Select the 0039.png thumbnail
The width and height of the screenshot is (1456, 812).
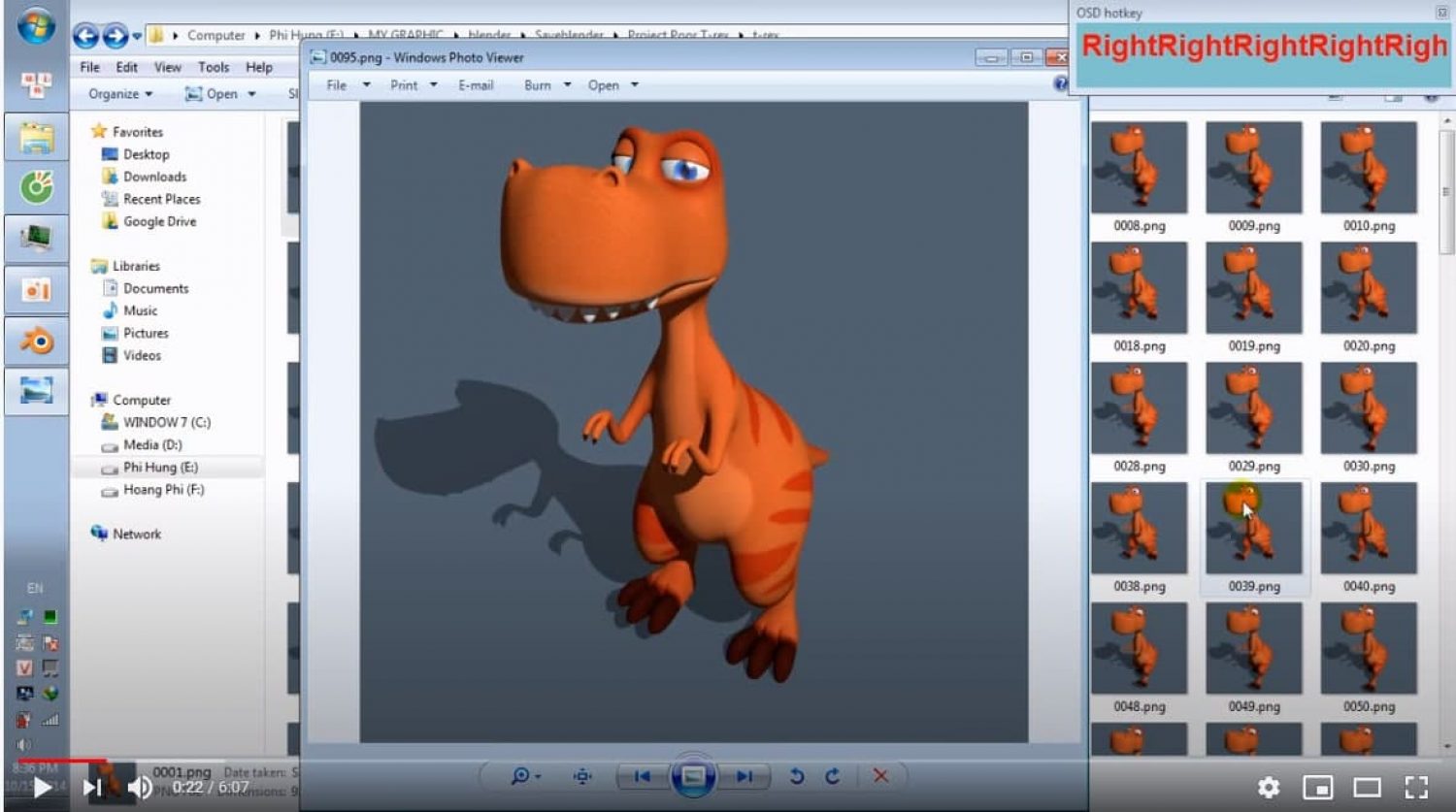point(1253,530)
